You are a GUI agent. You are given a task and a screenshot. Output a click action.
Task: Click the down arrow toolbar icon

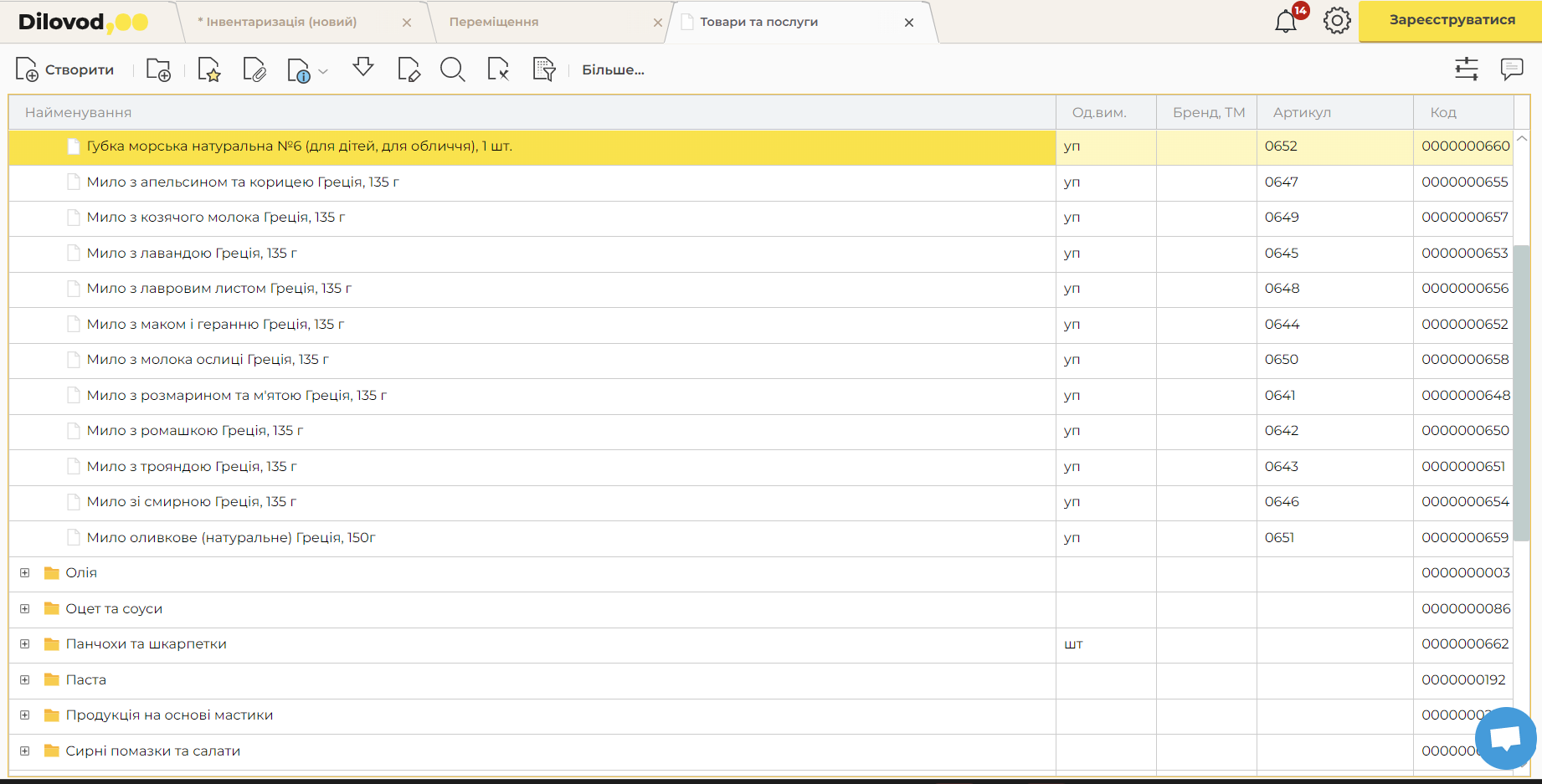point(363,68)
